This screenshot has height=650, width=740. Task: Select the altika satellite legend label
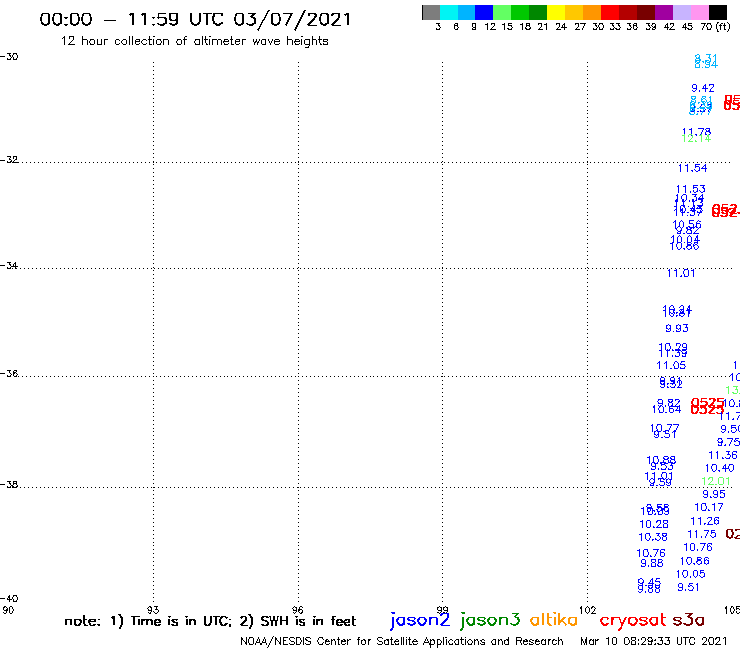553,619
